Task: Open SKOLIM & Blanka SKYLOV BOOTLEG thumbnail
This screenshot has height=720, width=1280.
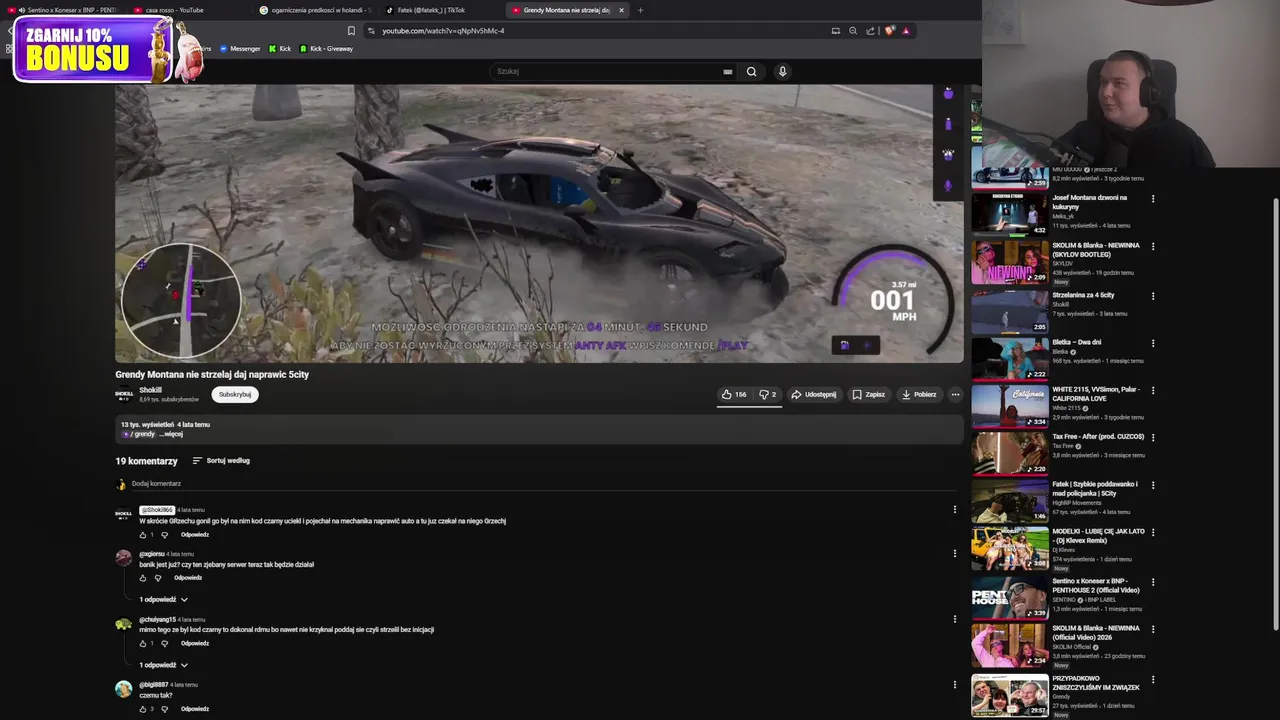Action: 1010,261
